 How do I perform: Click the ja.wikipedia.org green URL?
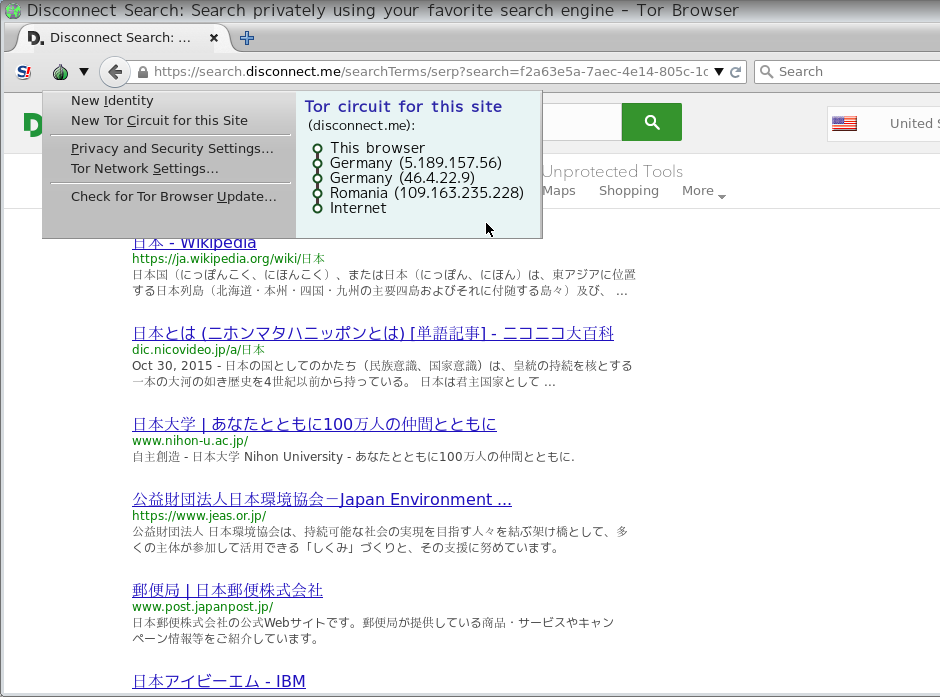coord(228,259)
